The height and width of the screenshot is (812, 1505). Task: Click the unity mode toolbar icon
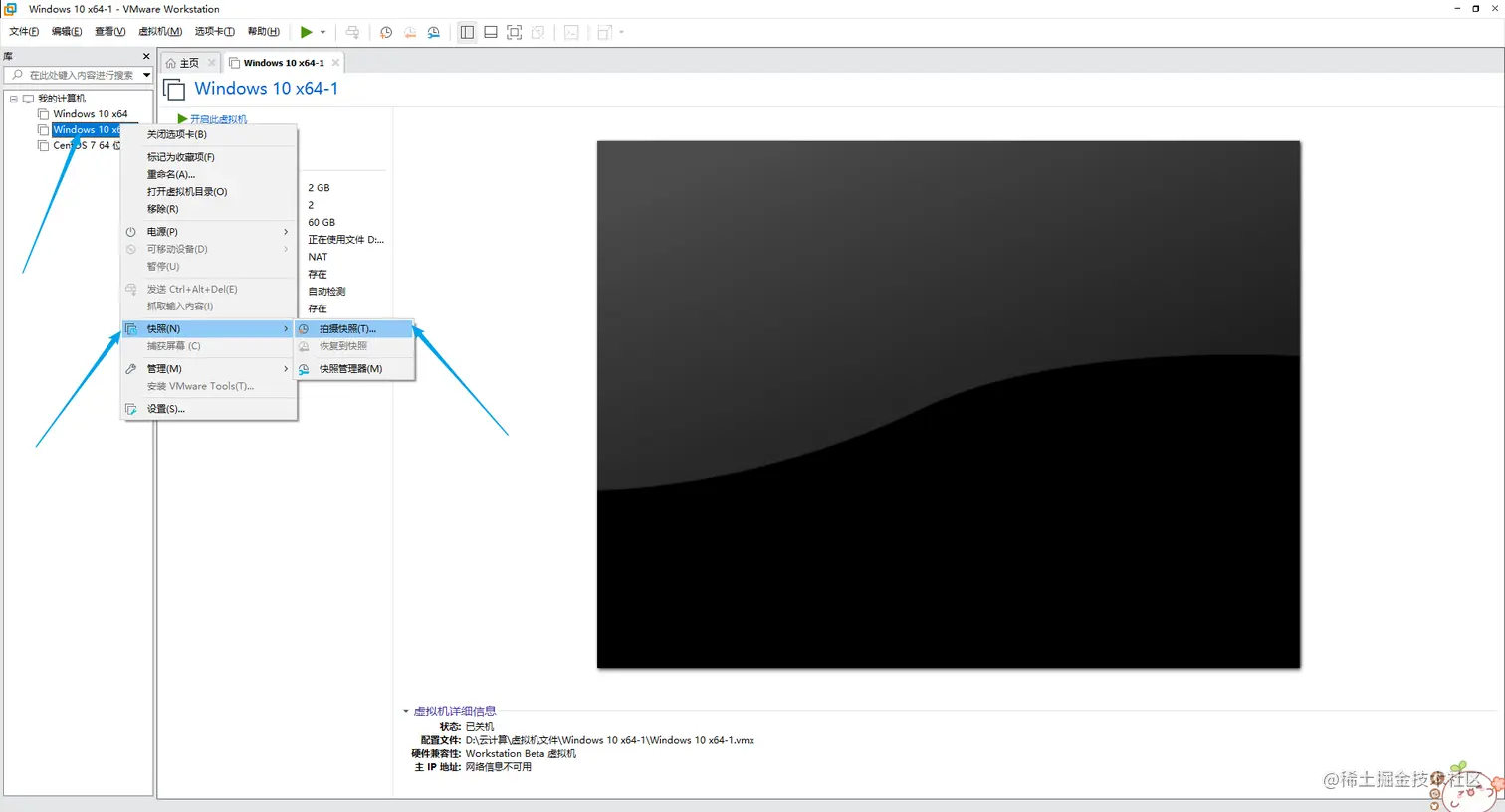pyautogui.click(x=538, y=32)
